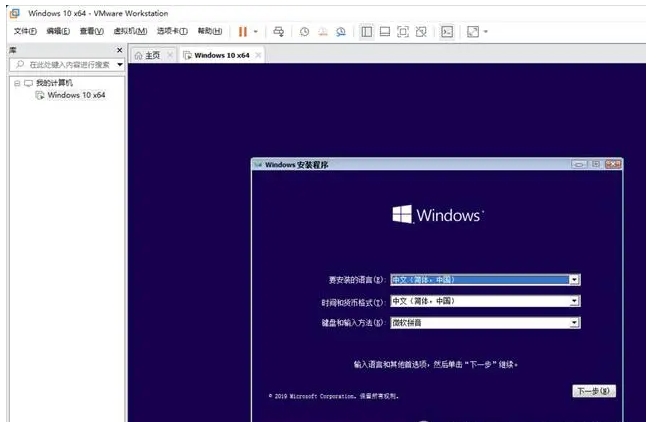Open the 文件 menu
Image resolution: width=656 pixels, height=422 pixels.
[x=25, y=31]
